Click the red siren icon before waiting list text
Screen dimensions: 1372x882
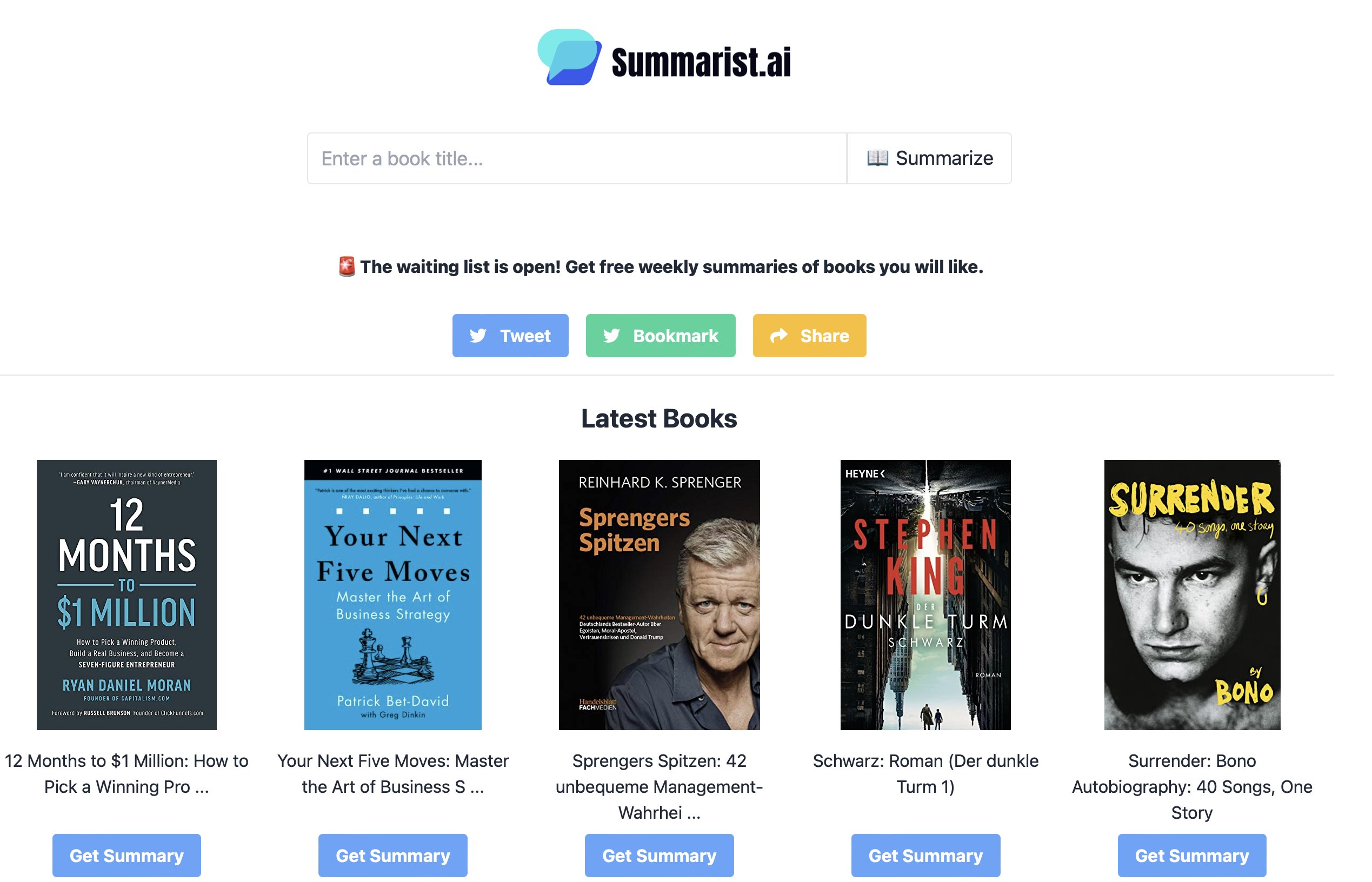pos(347,267)
